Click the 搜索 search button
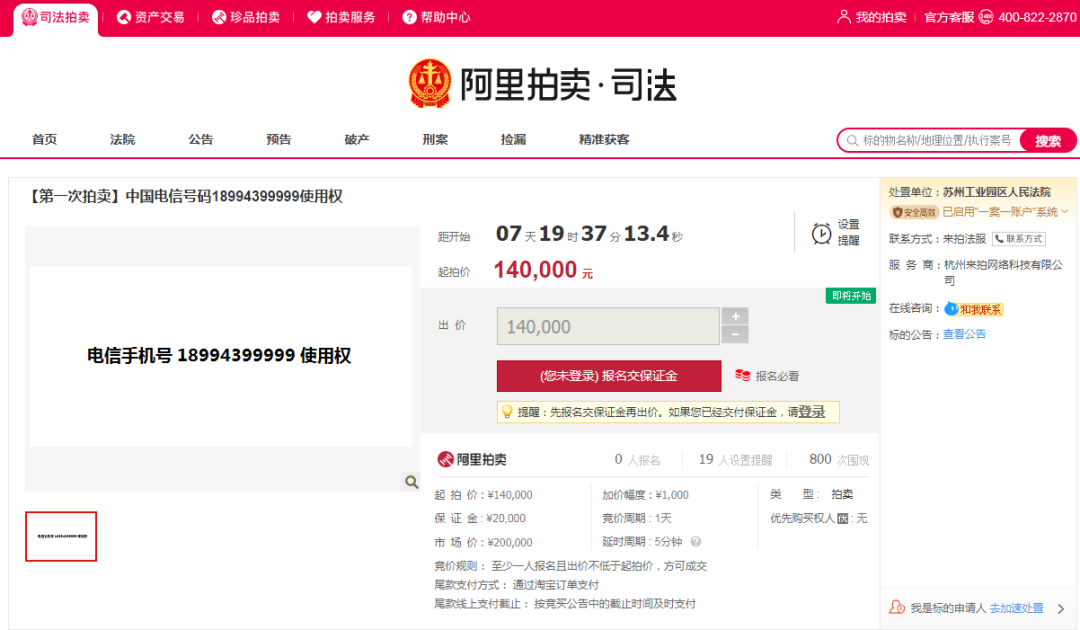1080x630 pixels. (1048, 140)
